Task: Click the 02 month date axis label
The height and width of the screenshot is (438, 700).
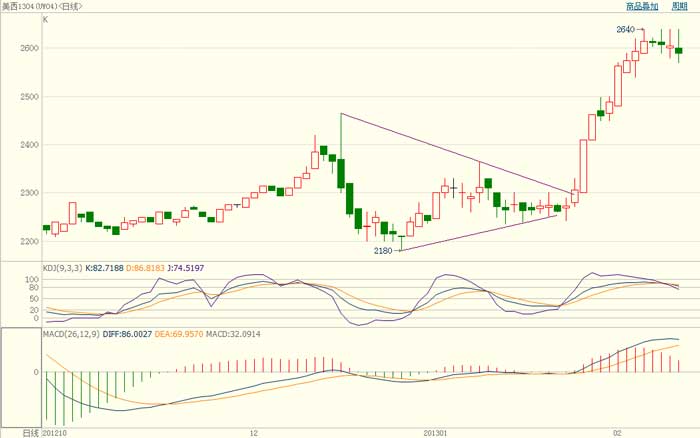Action: coord(617,434)
